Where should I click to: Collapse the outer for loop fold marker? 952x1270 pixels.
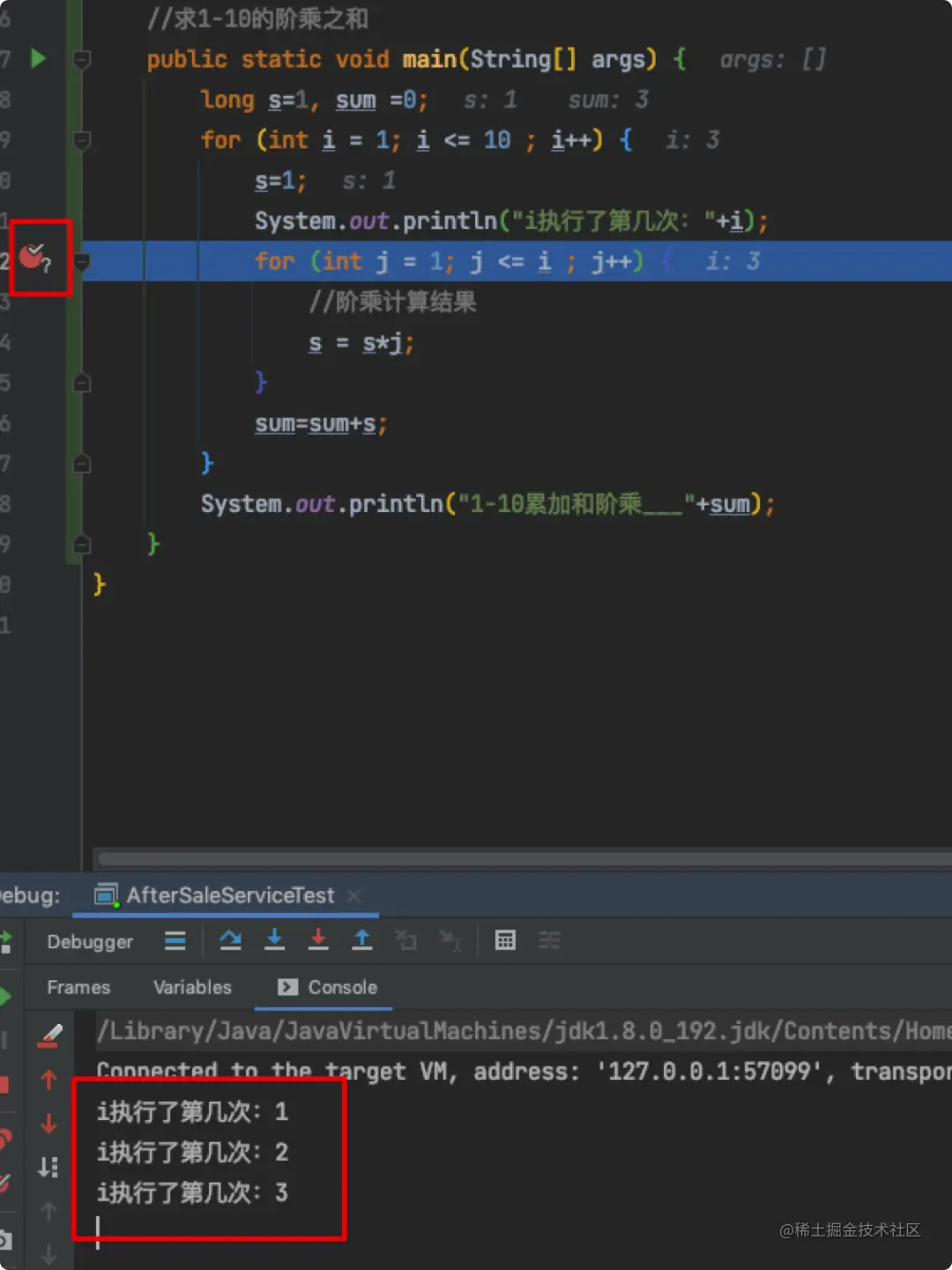pos(82,140)
